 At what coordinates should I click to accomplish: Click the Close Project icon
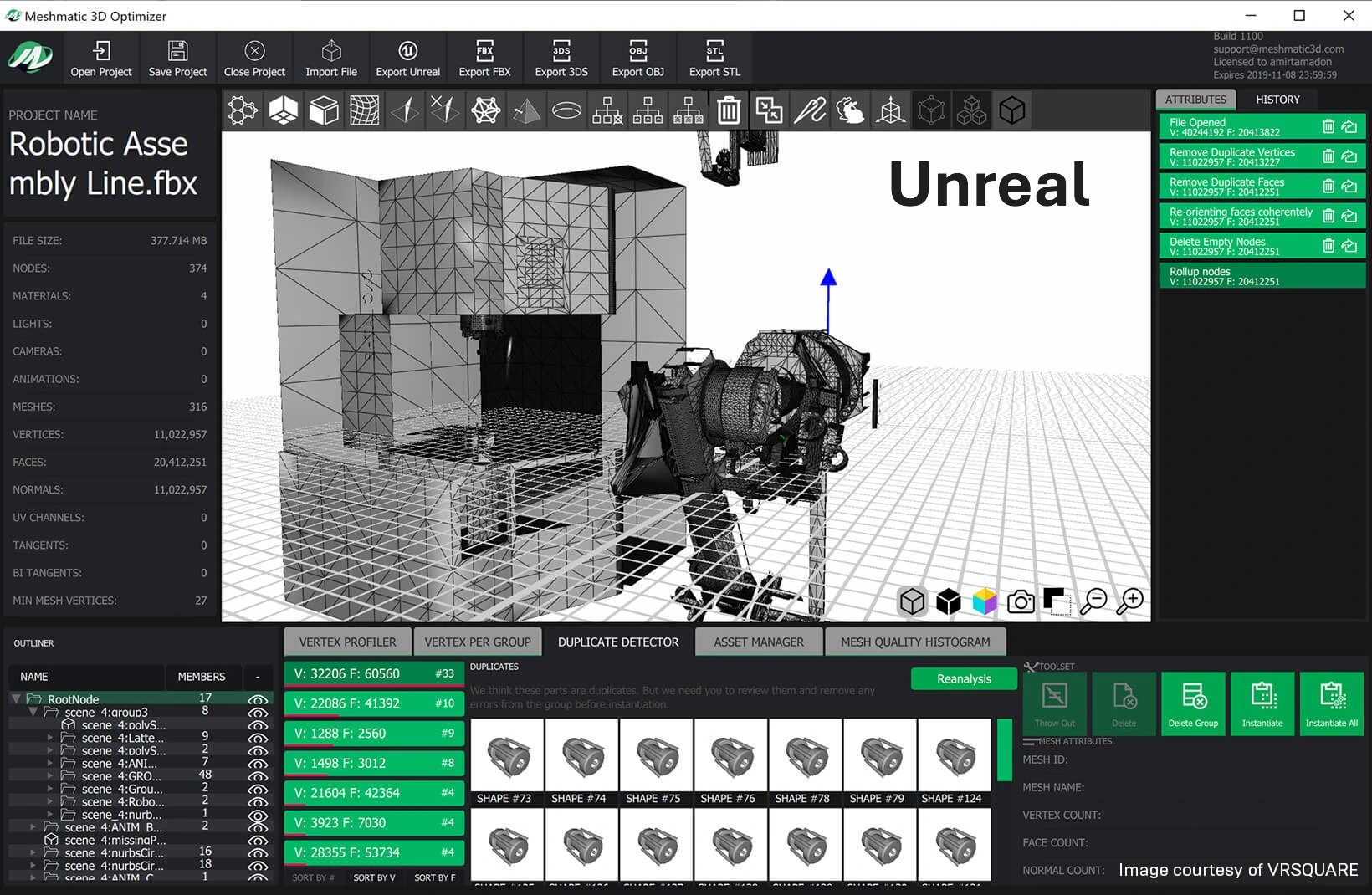pos(254,51)
